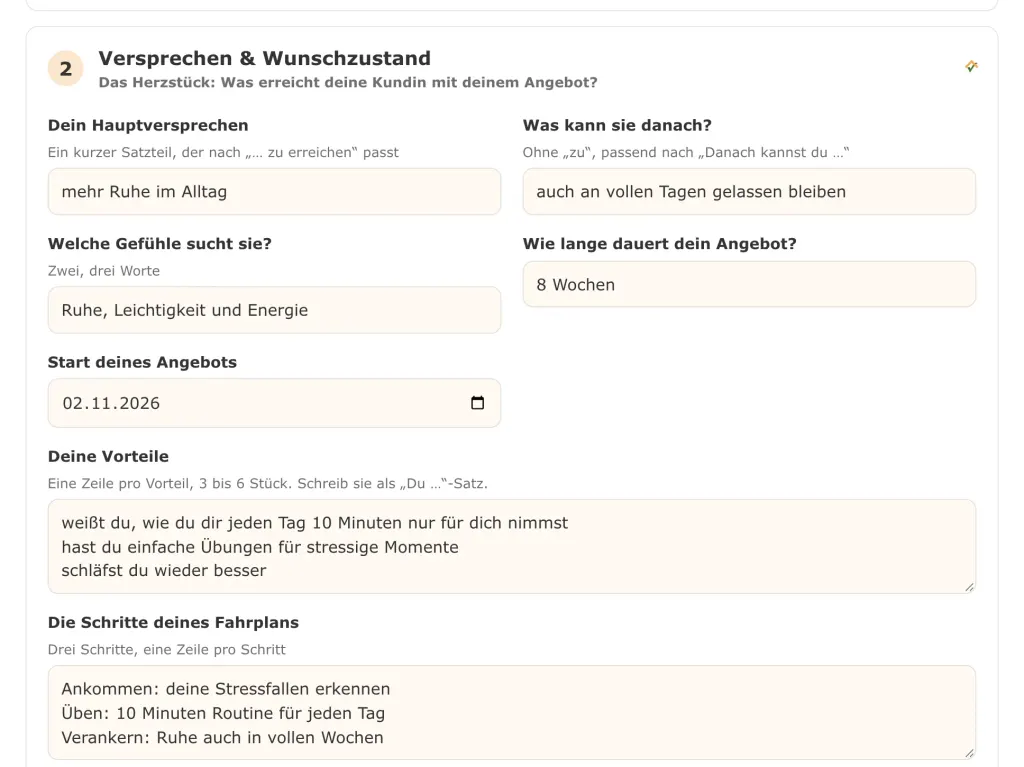Click into the Fahrplan steps textarea
1024x767 pixels.
pos(512,713)
